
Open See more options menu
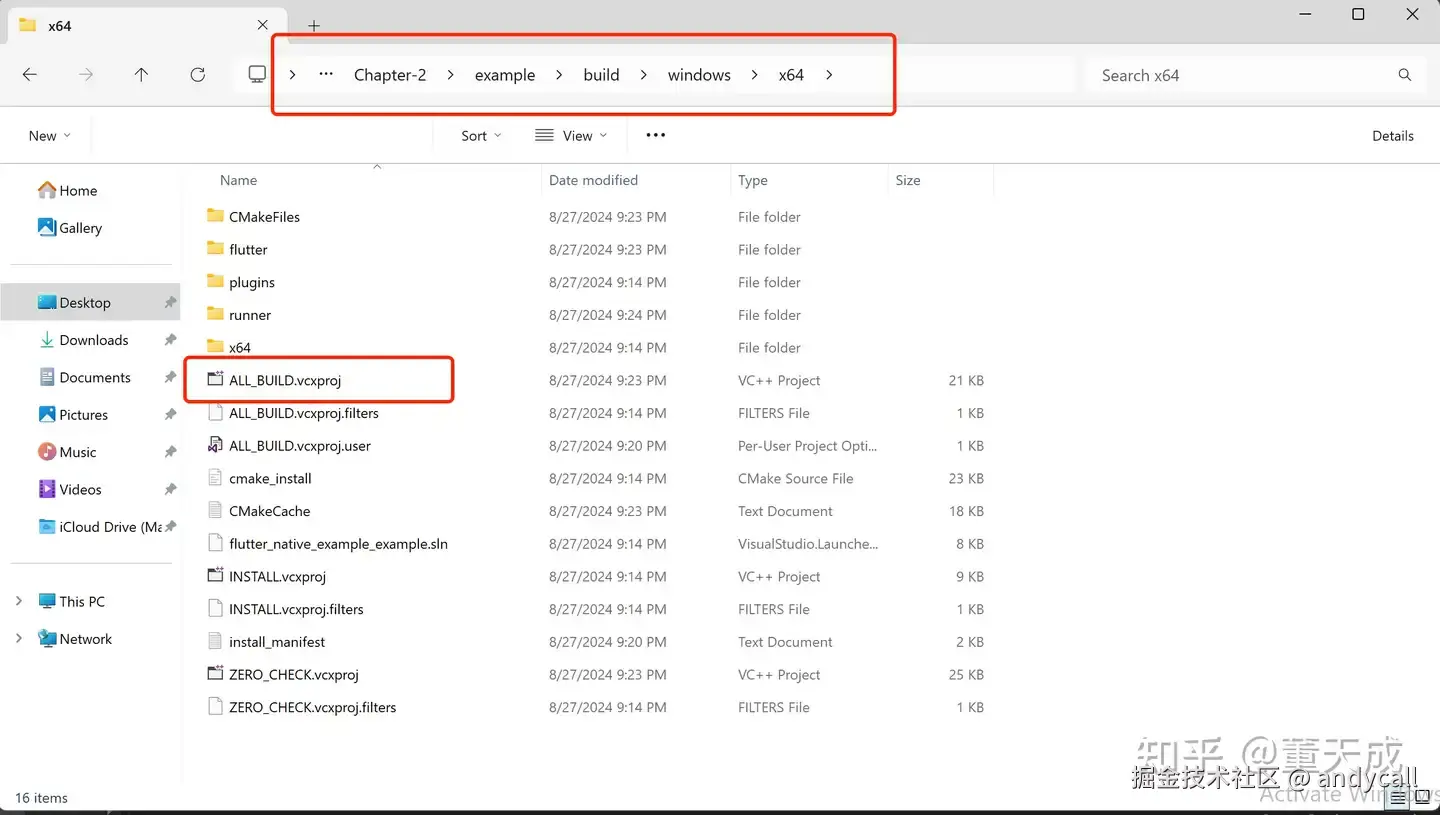(656, 136)
